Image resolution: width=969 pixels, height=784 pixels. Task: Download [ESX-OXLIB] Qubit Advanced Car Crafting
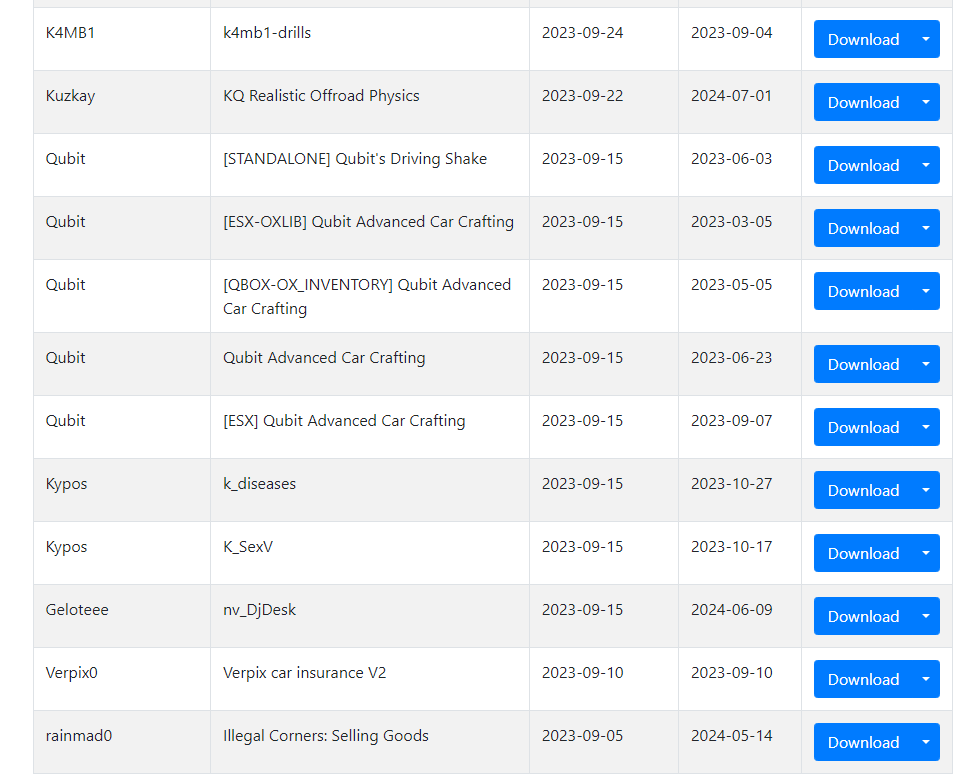click(x=863, y=229)
